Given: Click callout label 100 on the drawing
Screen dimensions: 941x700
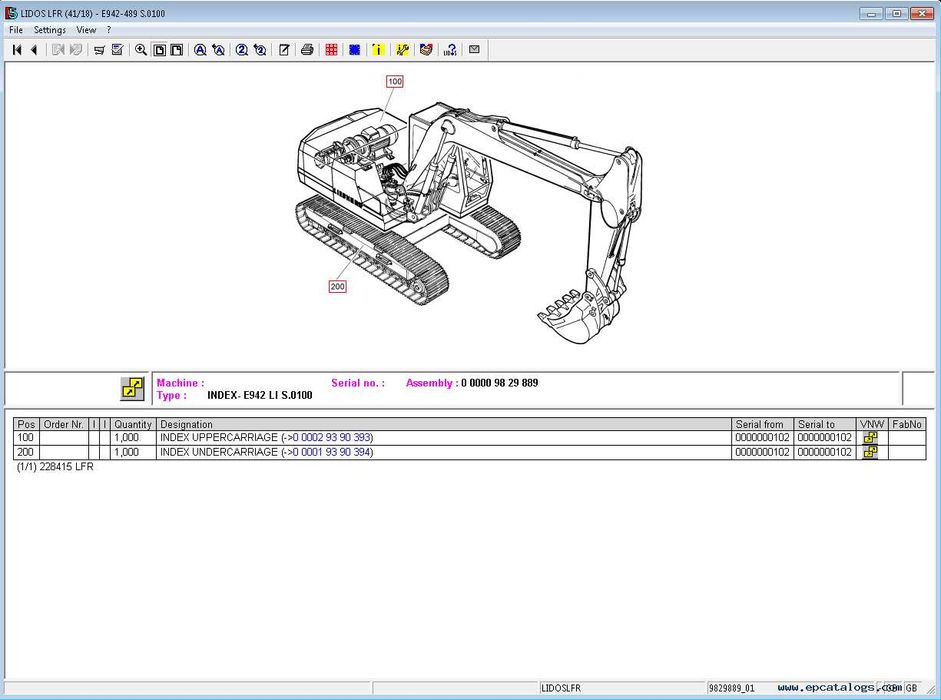Looking at the screenshot, I should [394, 82].
